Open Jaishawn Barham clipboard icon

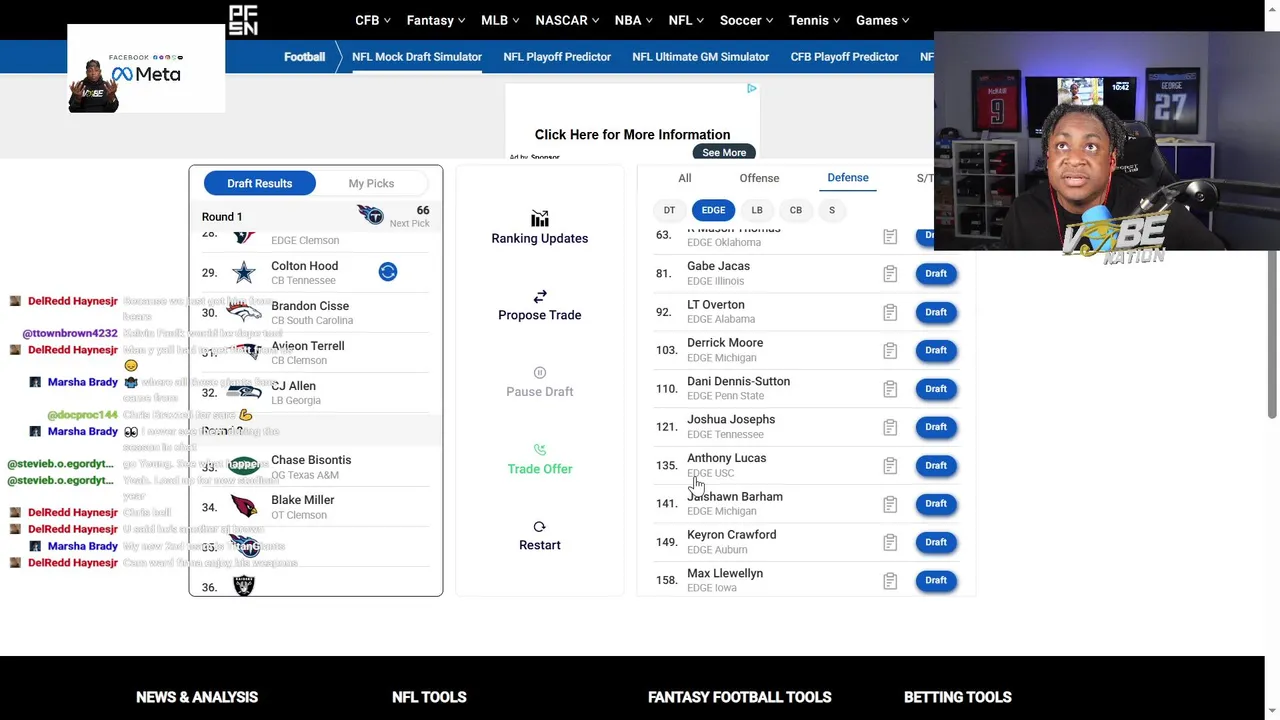pyautogui.click(x=890, y=504)
